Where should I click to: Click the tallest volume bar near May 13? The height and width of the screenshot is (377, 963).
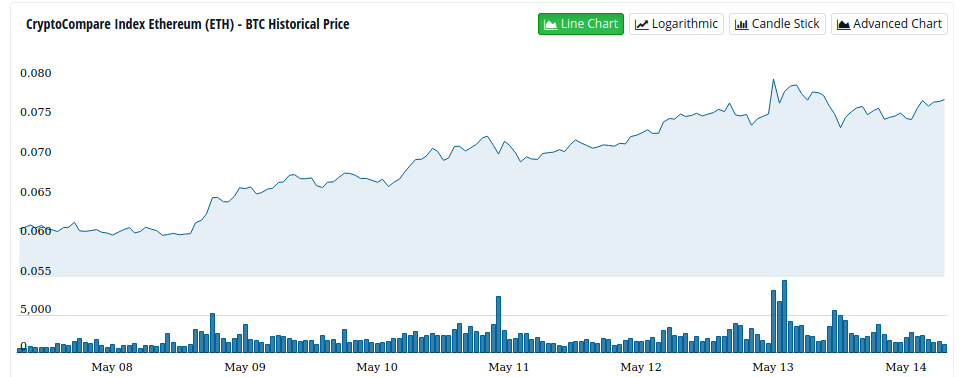pos(784,316)
